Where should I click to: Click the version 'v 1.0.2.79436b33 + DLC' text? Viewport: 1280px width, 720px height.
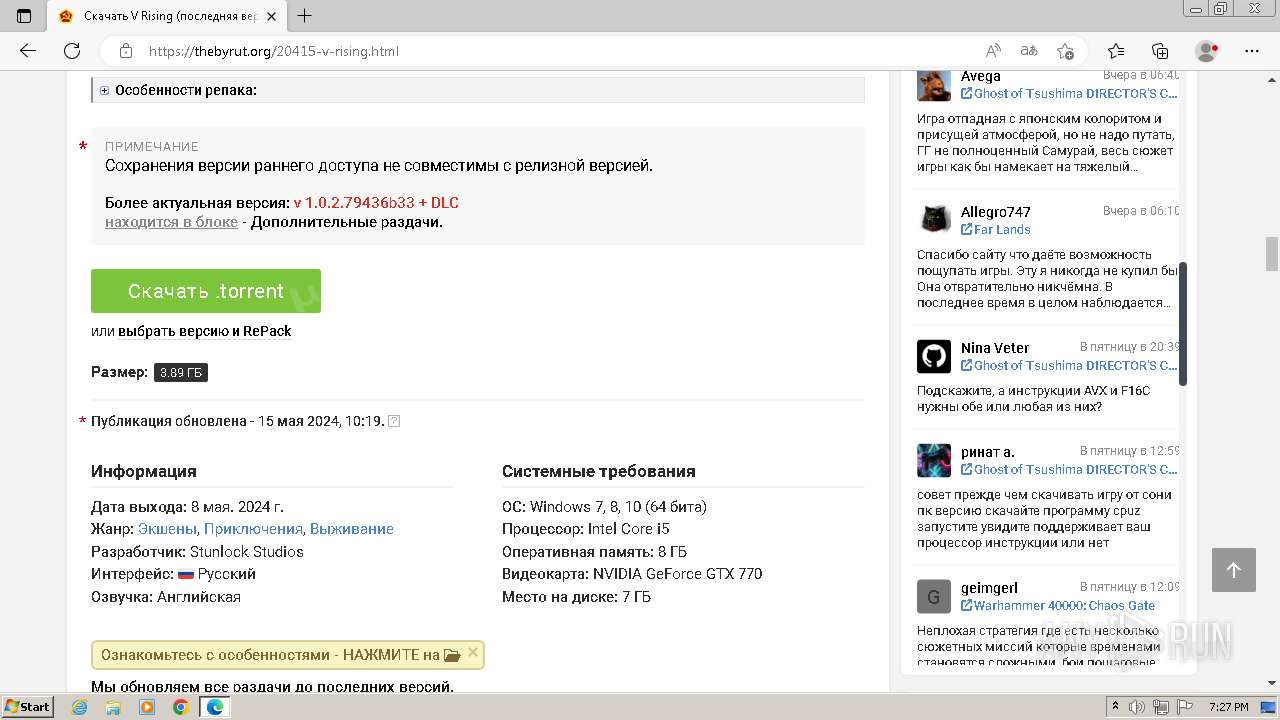pos(376,203)
